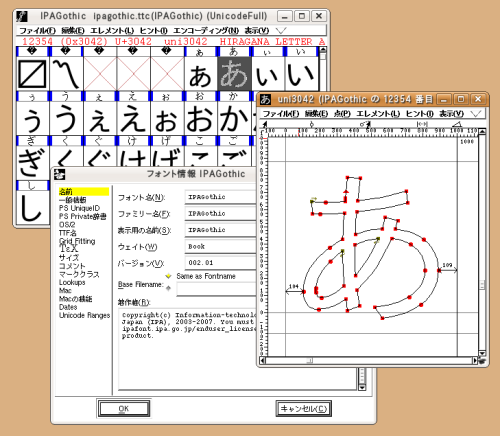Image resolution: width=500 pixels, height=436 pixels.
Task: Select the Same as Fontname radio option
Action: 169,276
